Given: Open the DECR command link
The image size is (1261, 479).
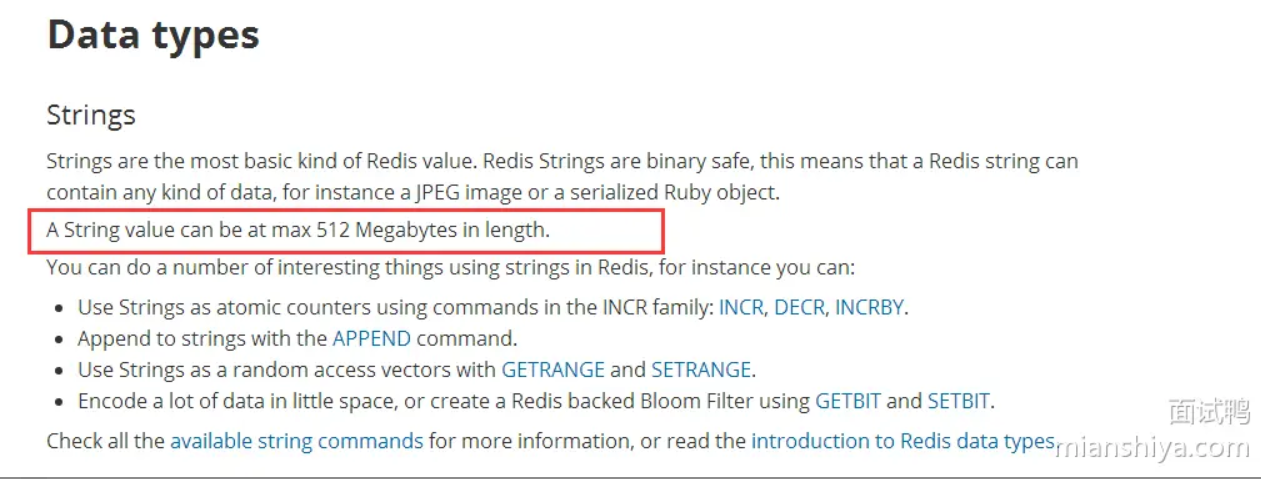Looking at the screenshot, I should coord(800,307).
